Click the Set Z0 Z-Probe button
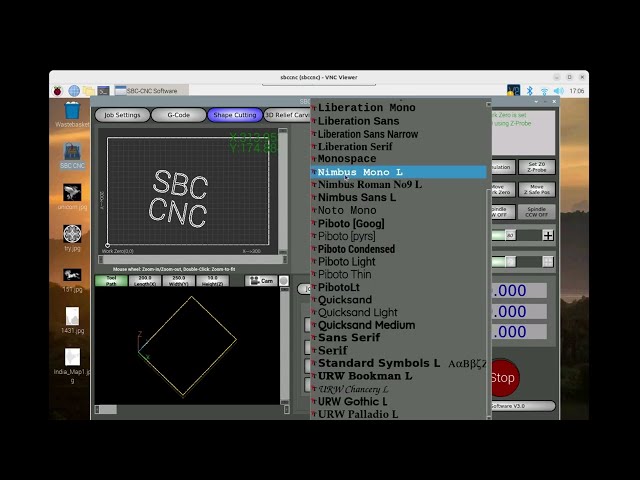Image resolution: width=640 pixels, height=480 pixels. click(x=537, y=167)
